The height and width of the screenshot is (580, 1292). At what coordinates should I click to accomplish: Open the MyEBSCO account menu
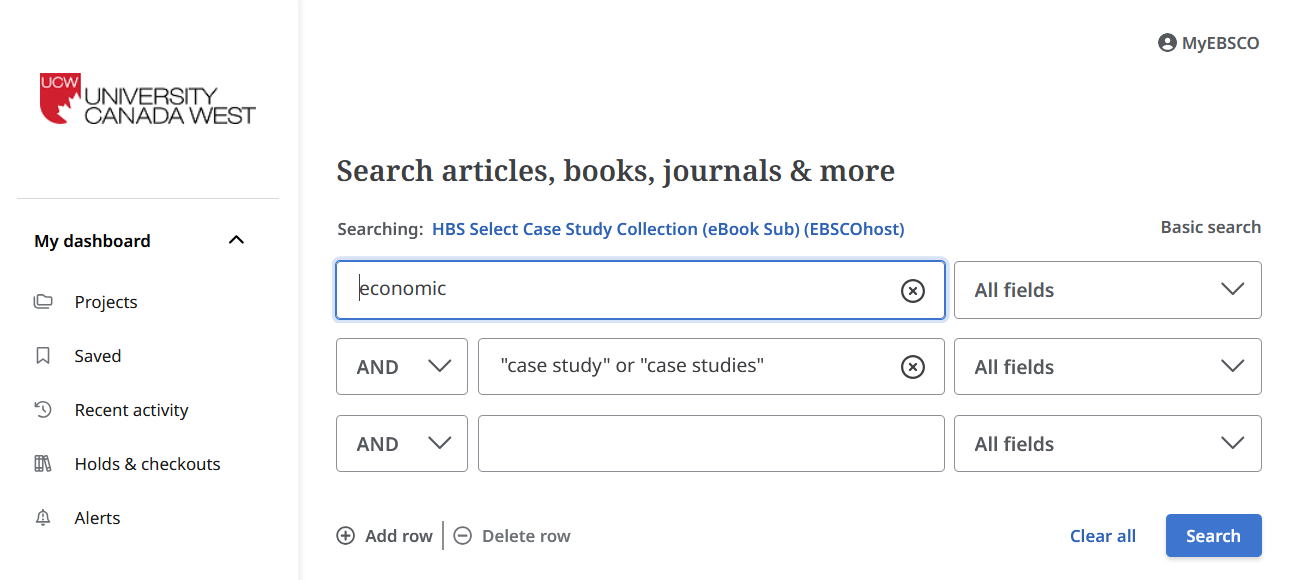click(x=1208, y=42)
